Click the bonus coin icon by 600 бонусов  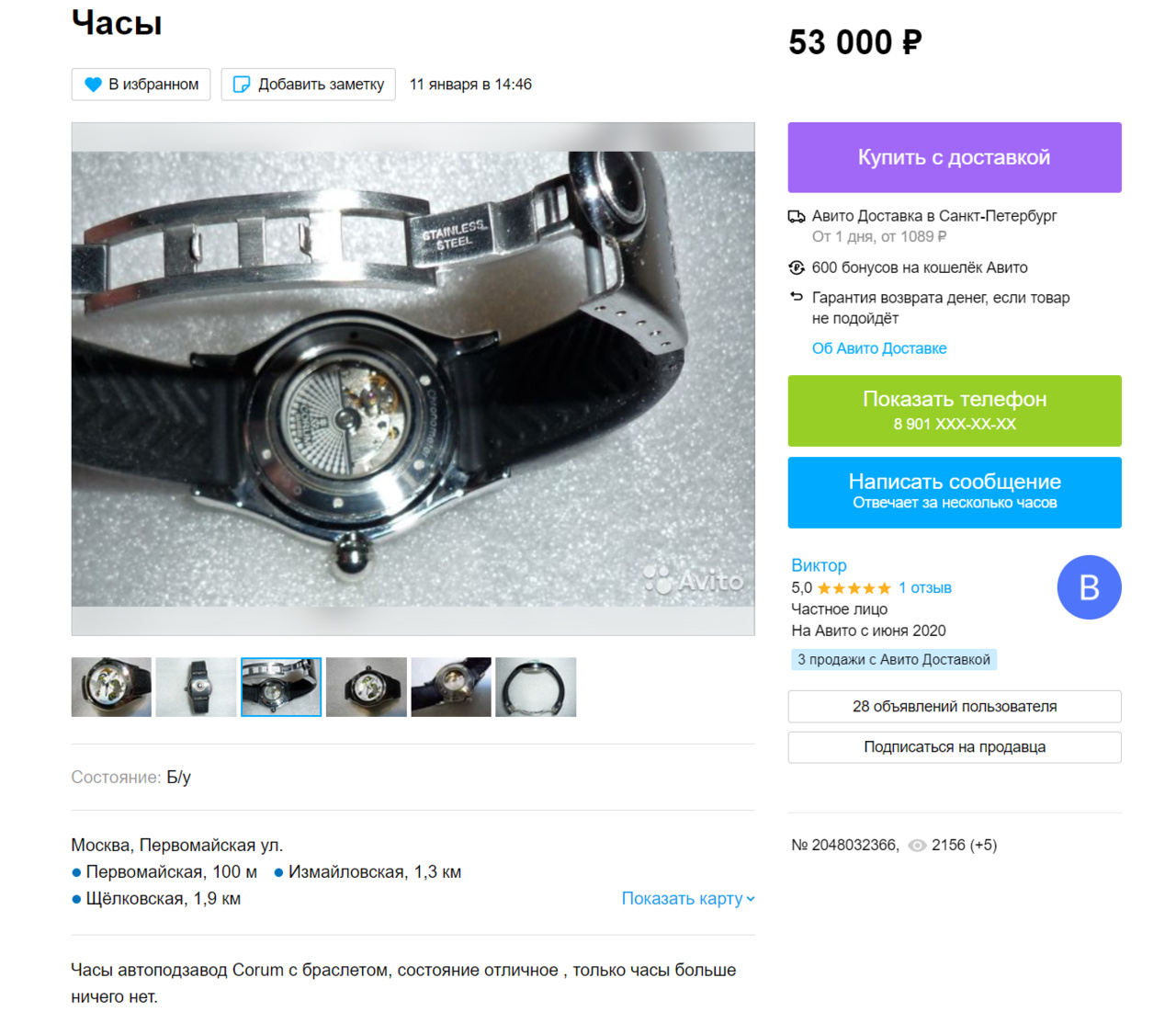tap(797, 267)
